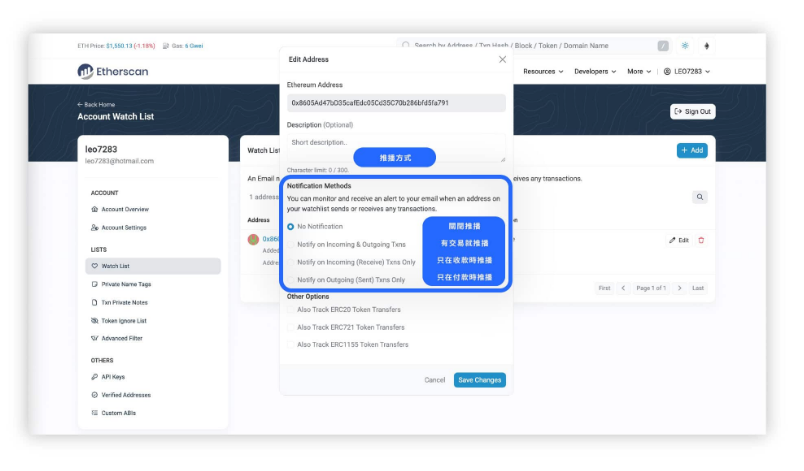Viewport: 804px width, 471px height.
Task: Enable Also Track ERC20 Token Transfers
Action: click(x=291, y=310)
